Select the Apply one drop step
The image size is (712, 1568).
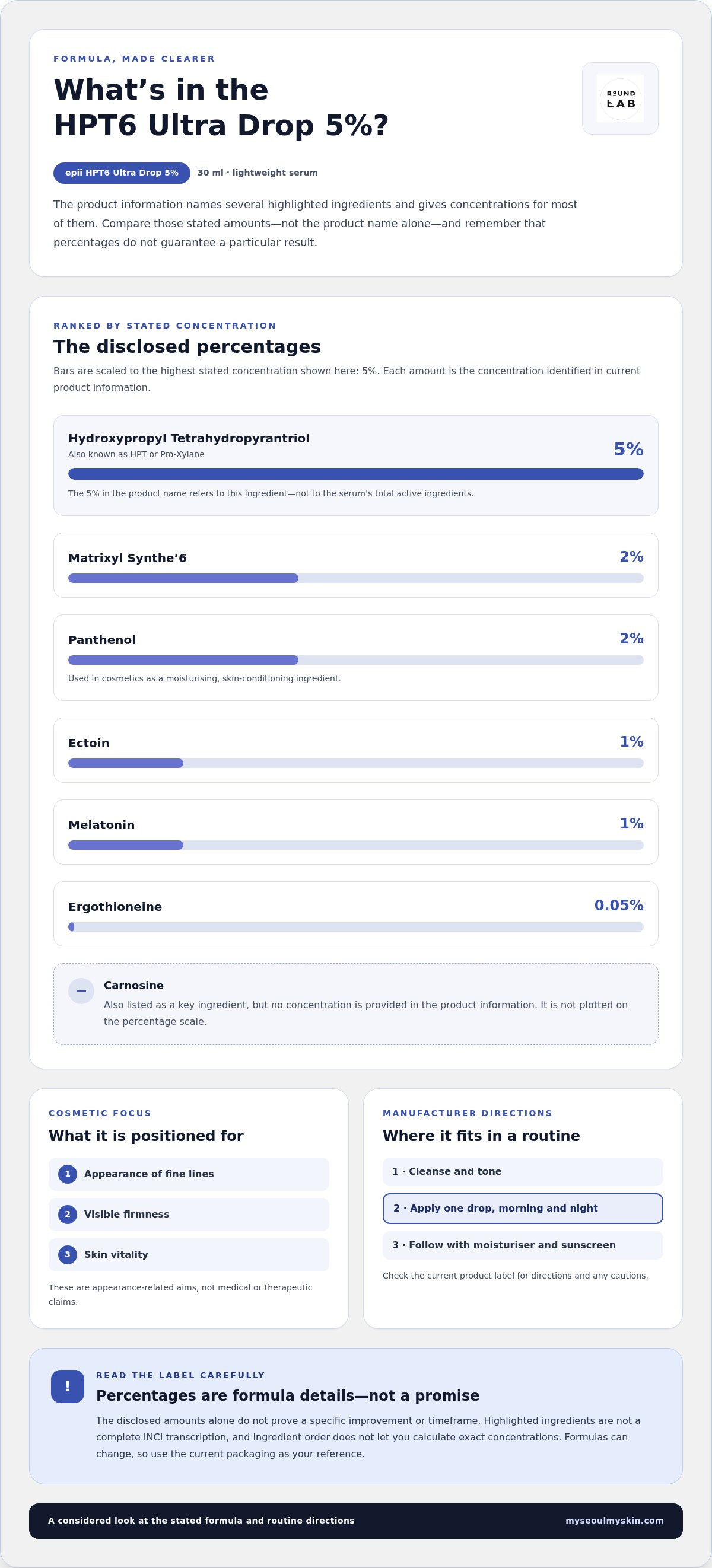pyautogui.click(x=523, y=1208)
